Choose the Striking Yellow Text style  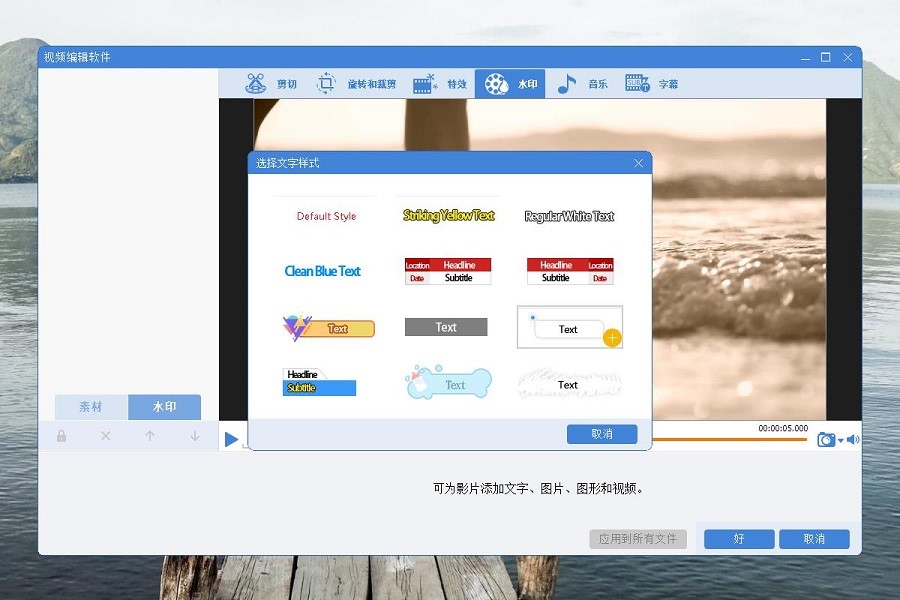pyautogui.click(x=448, y=216)
